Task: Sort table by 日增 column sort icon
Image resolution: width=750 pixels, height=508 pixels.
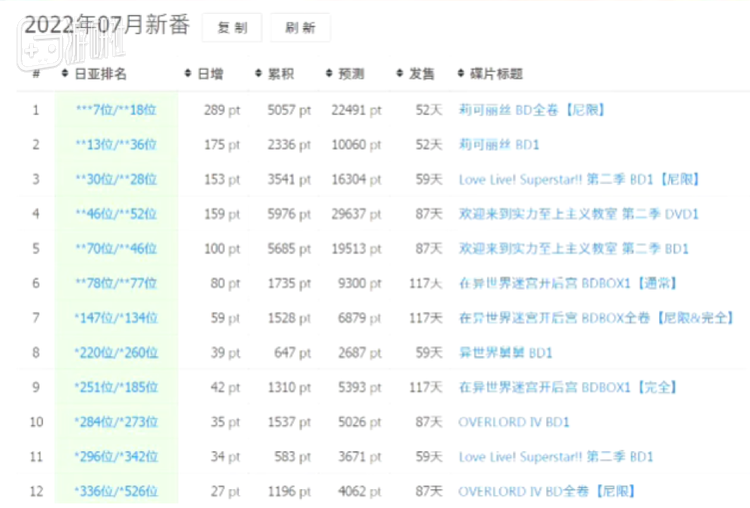Action: (x=189, y=74)
